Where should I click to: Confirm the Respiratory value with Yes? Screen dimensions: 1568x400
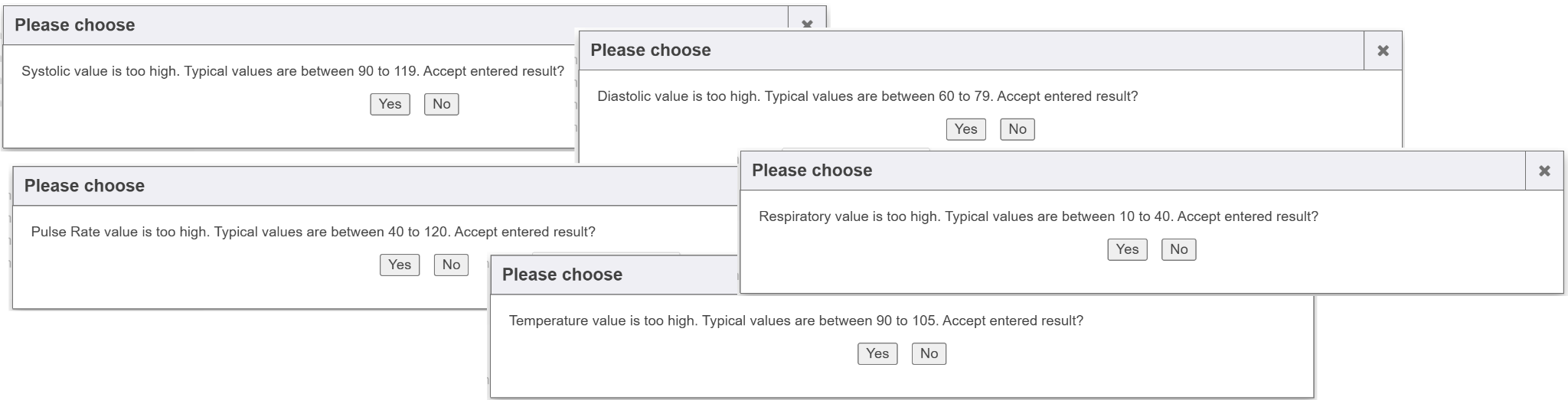1127,249
